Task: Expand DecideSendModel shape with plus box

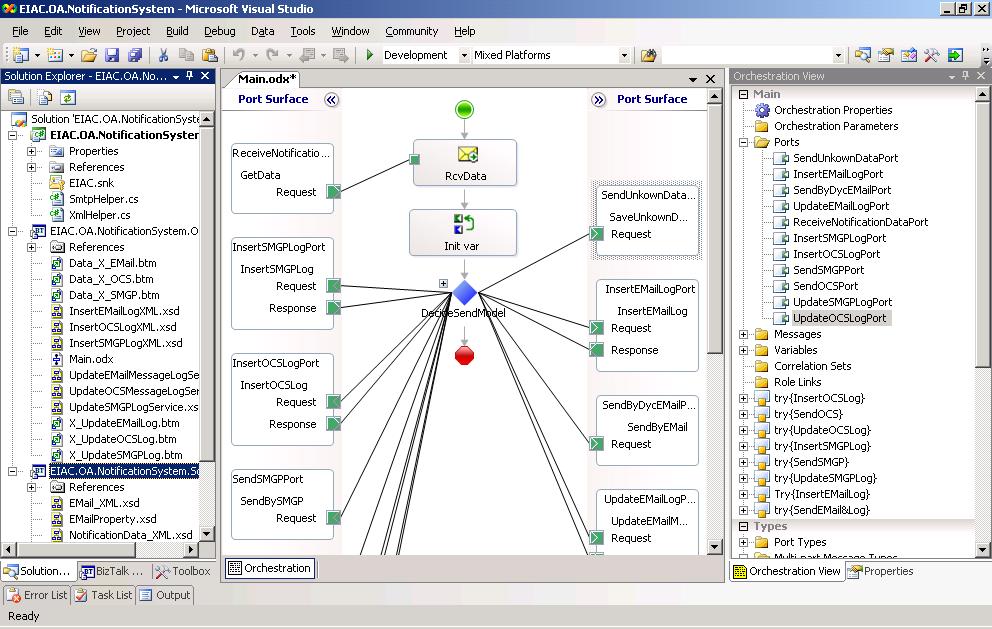Action: tap(443, 283)
